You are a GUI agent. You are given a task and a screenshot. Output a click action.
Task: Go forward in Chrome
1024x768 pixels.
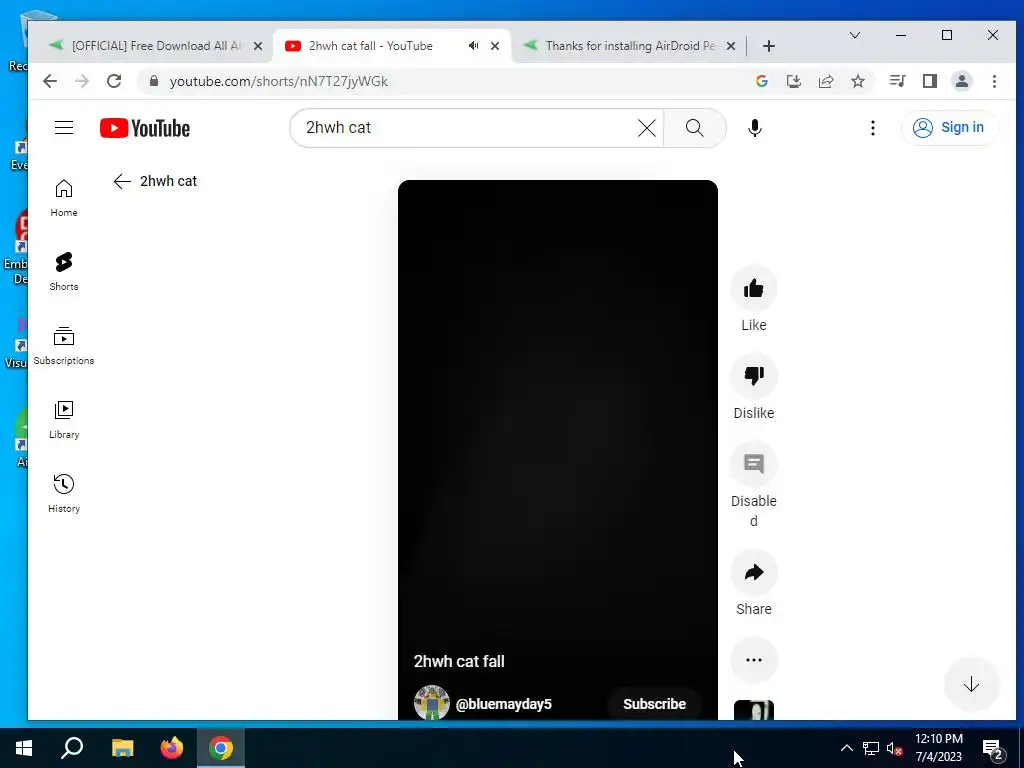coord(82,81)
